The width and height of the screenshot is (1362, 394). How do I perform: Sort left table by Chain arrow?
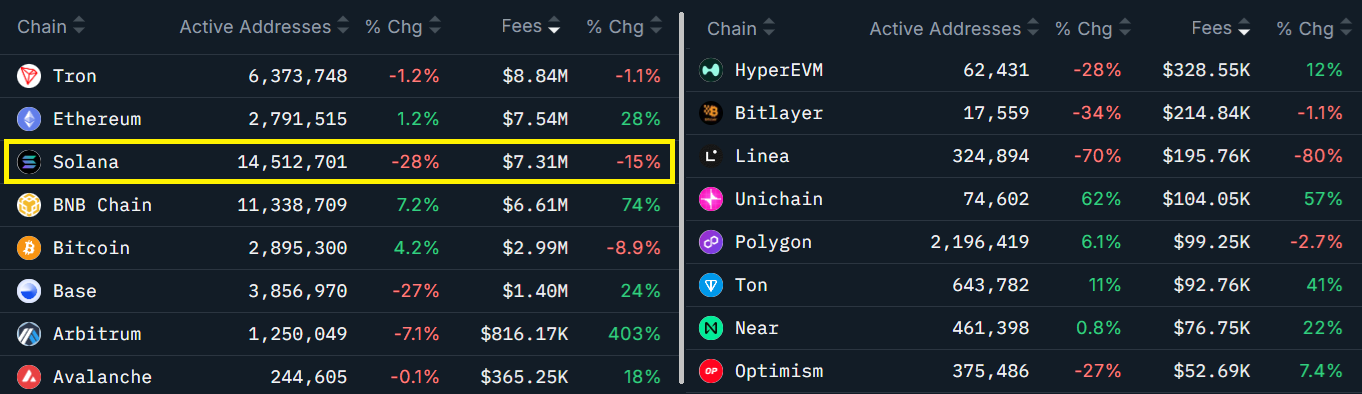click(79, 27)
